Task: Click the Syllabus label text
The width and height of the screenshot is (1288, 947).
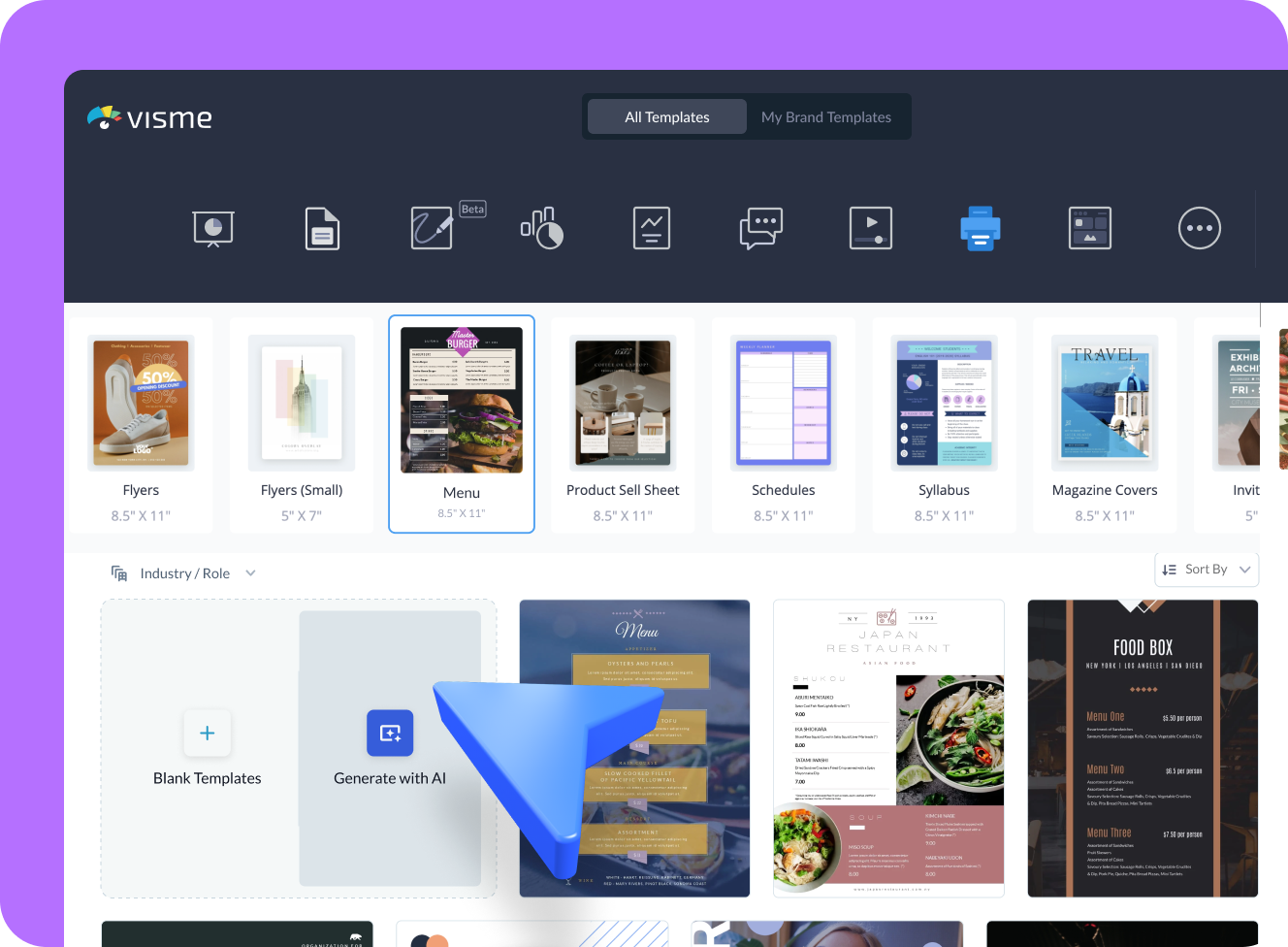Action: pyautogui.click(x=944, y=490)
